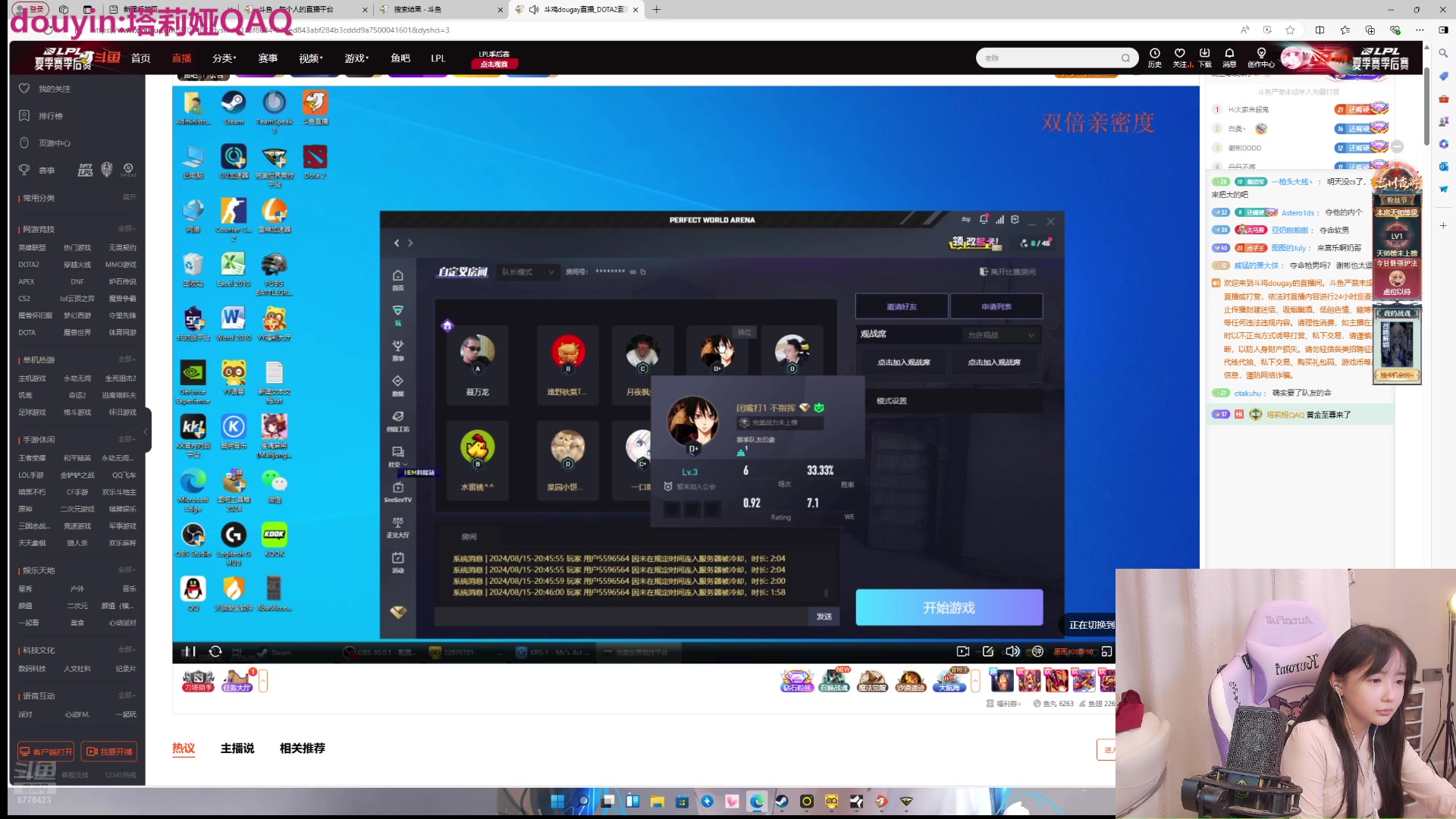Viewport: 1456px width, 819px height.
Task: Open the OBS Studio desktop icon
Action: click(x=193, y=539)
